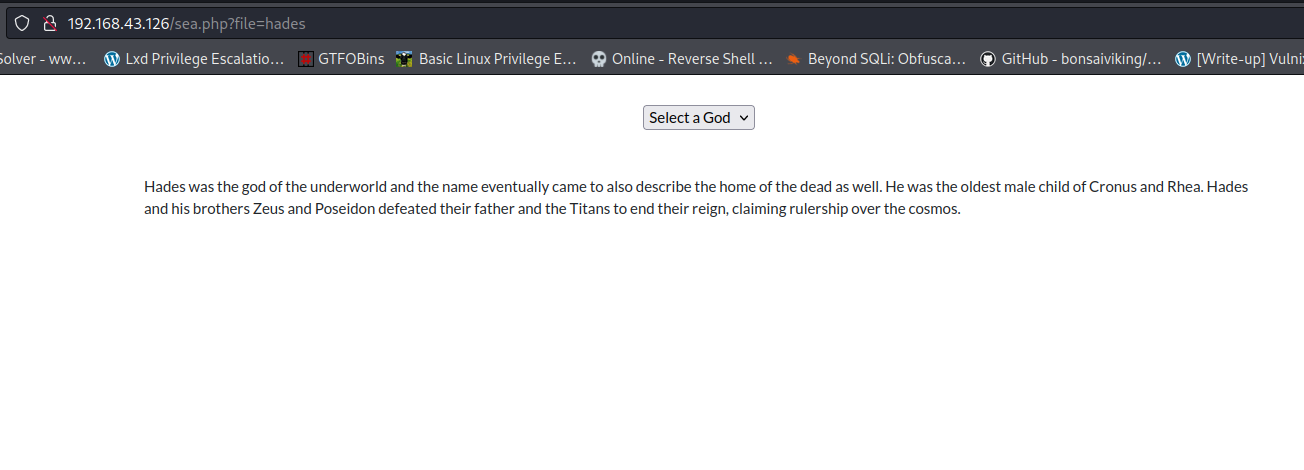Open the Select a God dropdown
Viewport: 1304px width, 470px height.
[x=698, y=118]
